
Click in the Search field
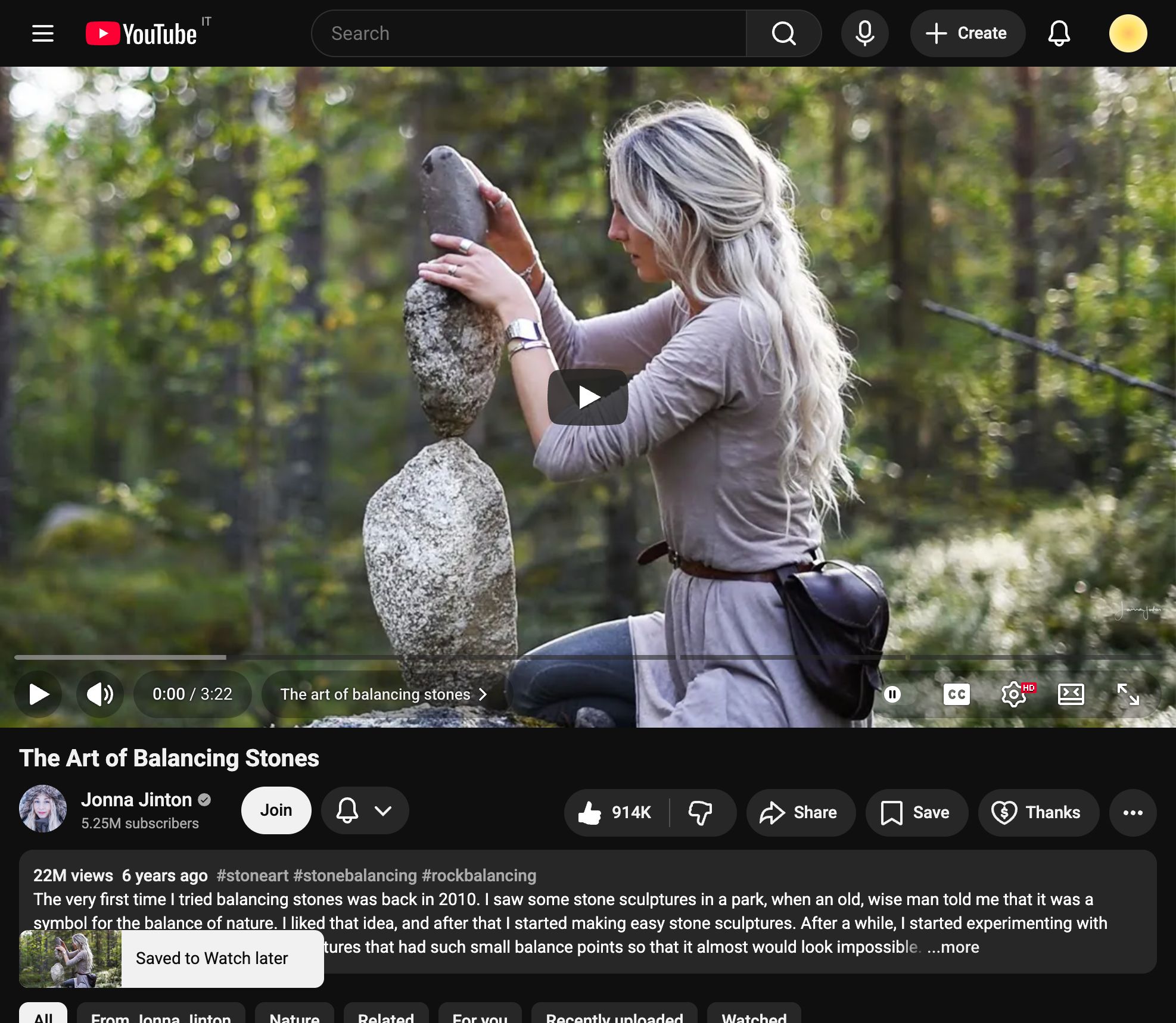pyautogui.click(x=529, y=33)
